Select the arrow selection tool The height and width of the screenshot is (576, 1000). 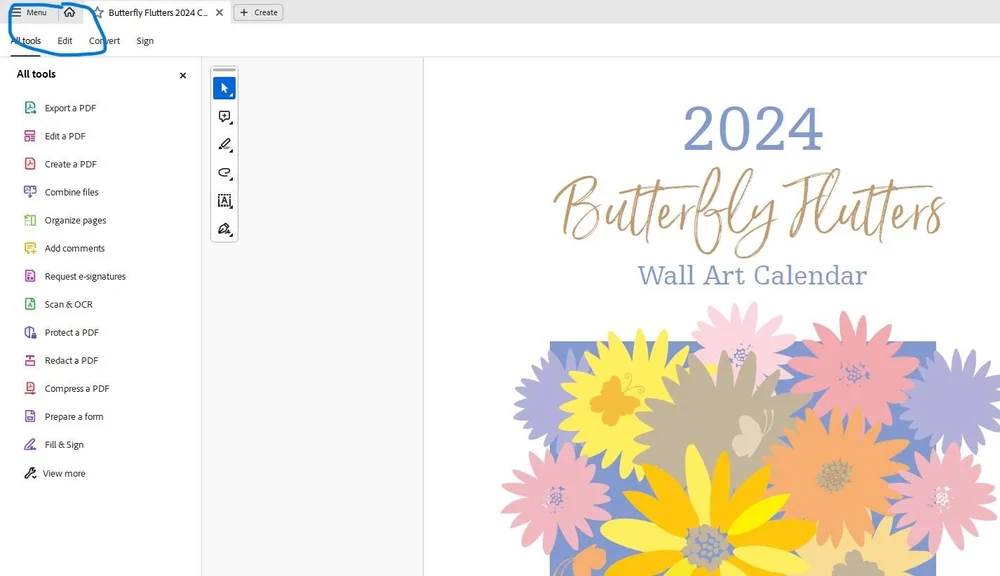(224, 88)
